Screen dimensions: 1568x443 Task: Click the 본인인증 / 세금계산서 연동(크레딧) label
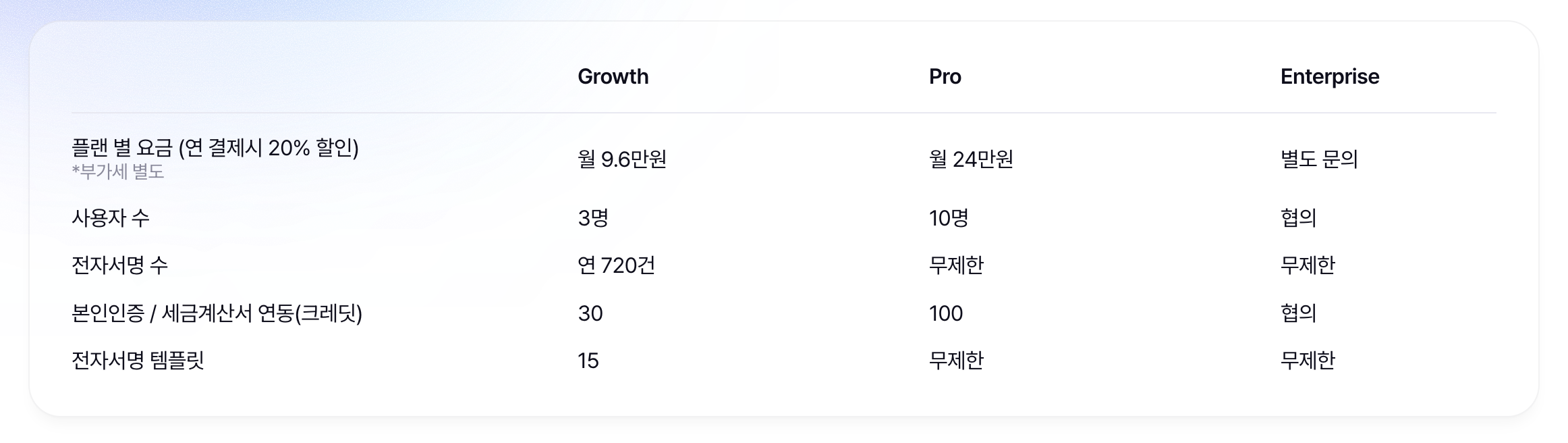pos(217,313)
